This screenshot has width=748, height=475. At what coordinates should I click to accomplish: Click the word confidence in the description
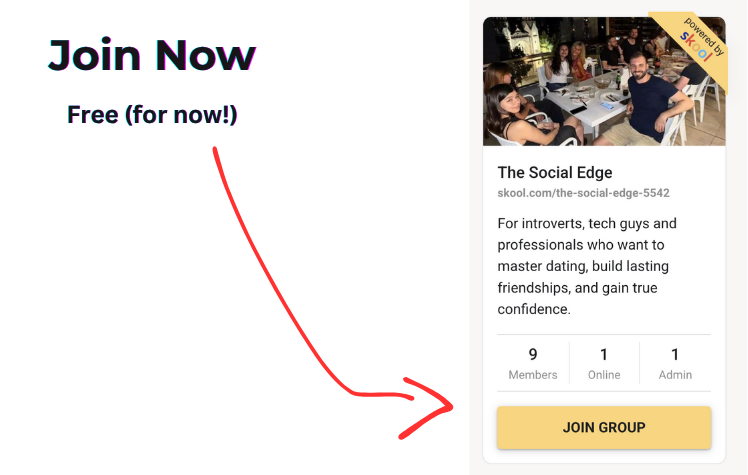click(533, 309)
